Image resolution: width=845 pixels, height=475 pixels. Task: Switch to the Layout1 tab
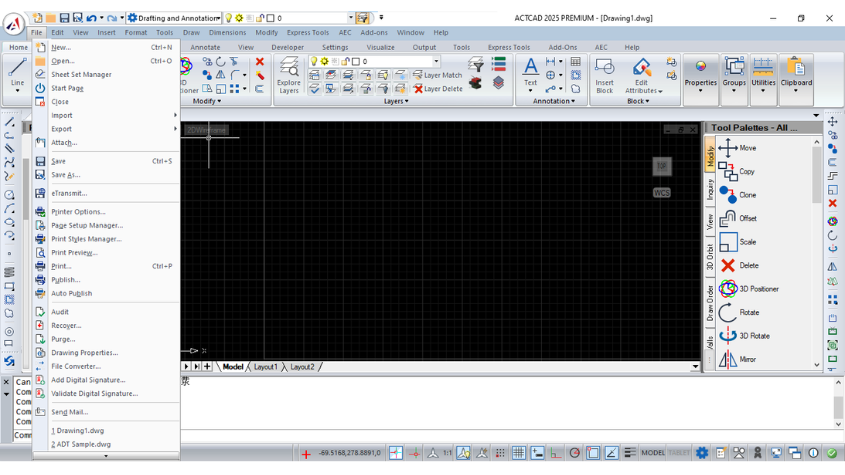click(x=266, y=367)
